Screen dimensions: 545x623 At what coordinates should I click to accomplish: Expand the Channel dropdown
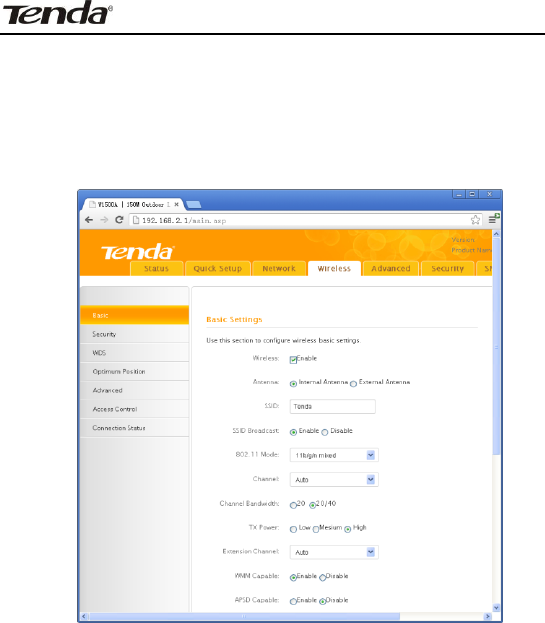[x=334, y=480]
